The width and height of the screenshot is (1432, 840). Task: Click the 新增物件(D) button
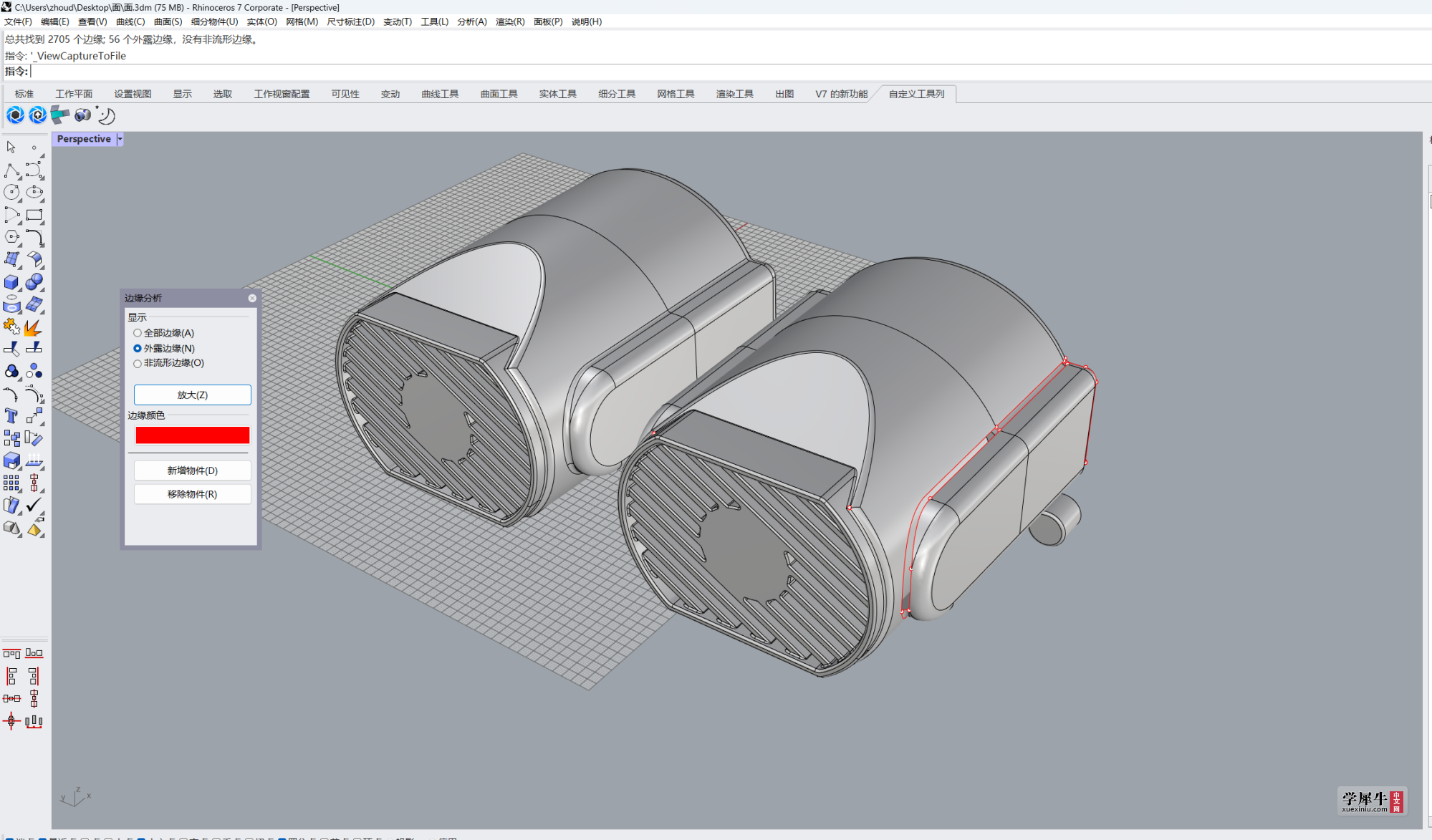point(192,470)
